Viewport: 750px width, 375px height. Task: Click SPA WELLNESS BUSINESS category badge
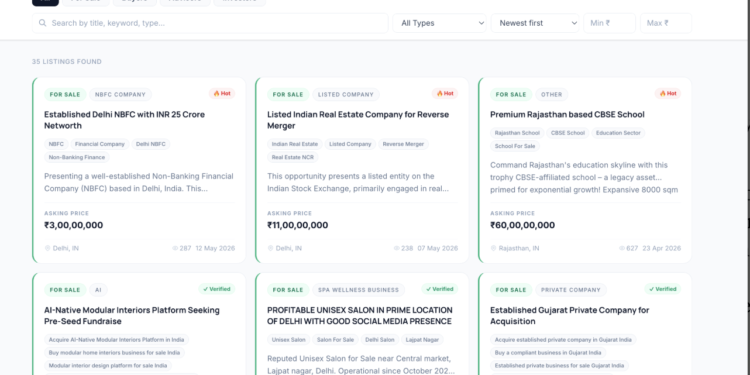[358, 290]
